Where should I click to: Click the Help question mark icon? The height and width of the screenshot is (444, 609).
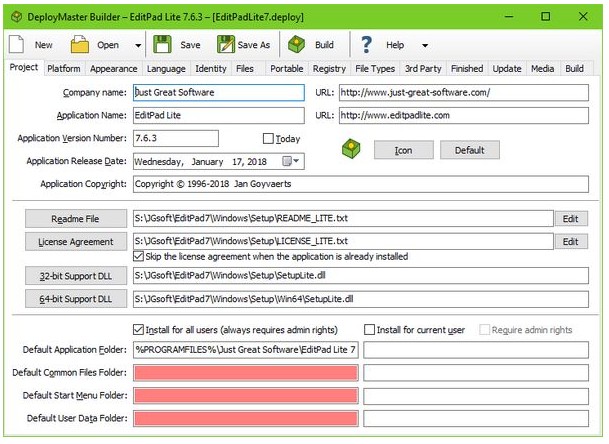pyautogui.click(x=366, y=45)
